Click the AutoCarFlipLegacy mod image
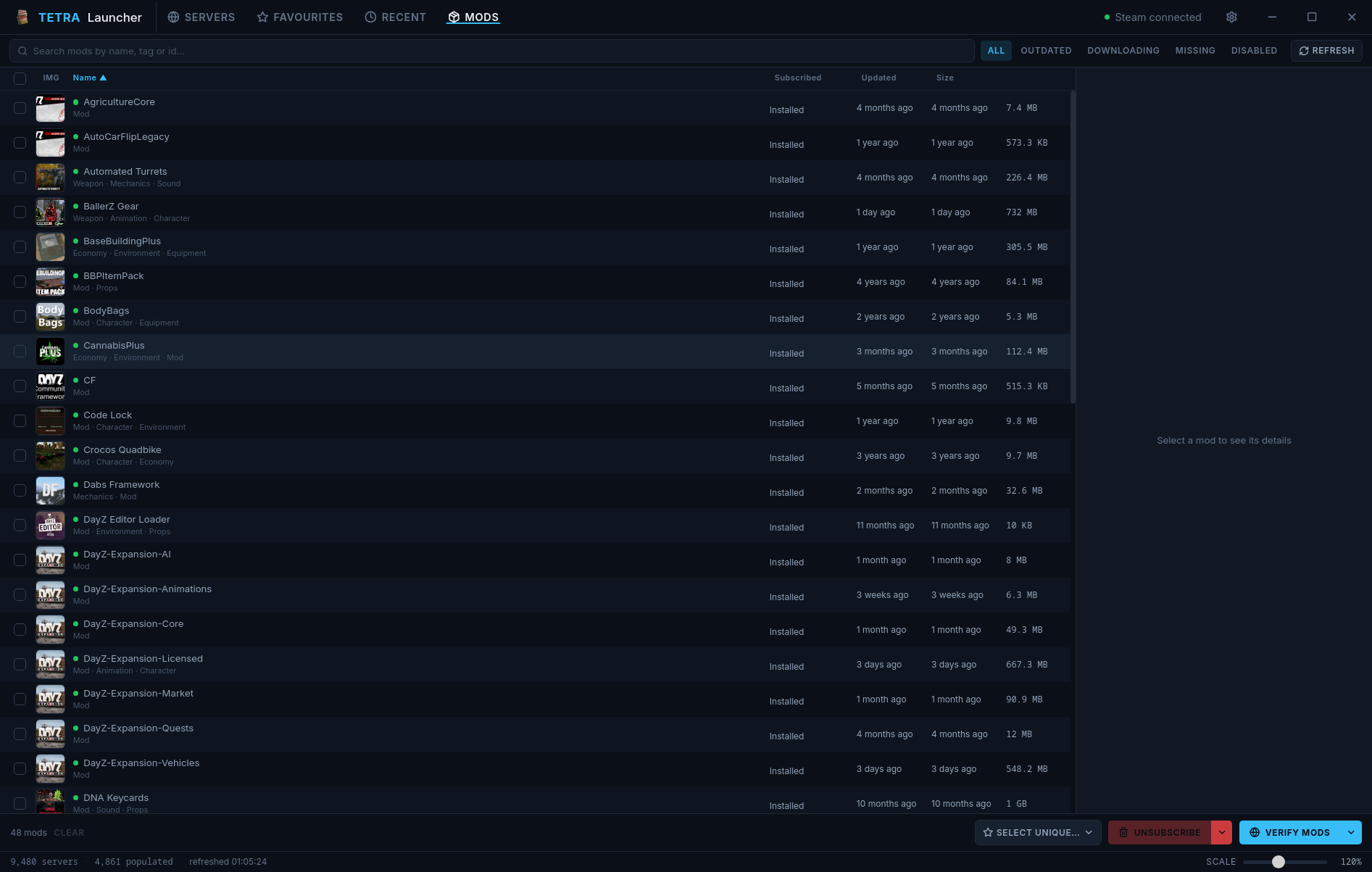This screenshot has height=872, width=1372. pyautogui.click(x=51, y=143)
